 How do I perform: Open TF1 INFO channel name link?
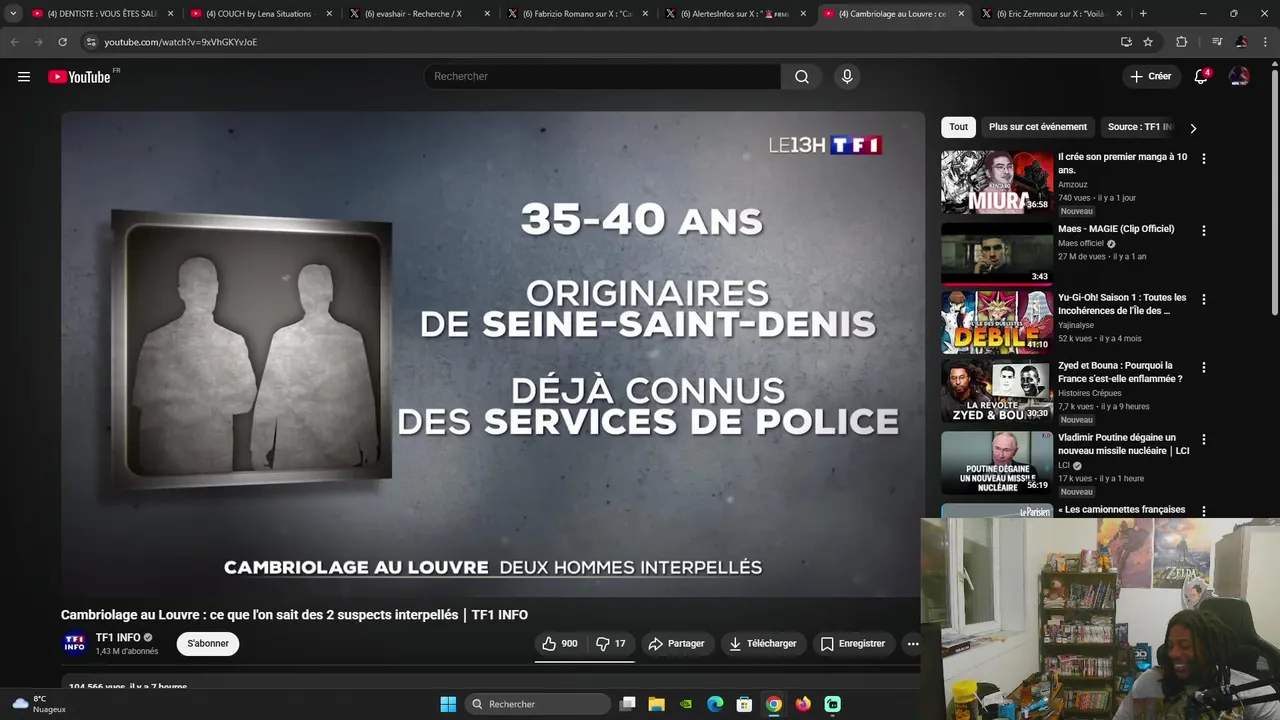[x=118, y=638]
